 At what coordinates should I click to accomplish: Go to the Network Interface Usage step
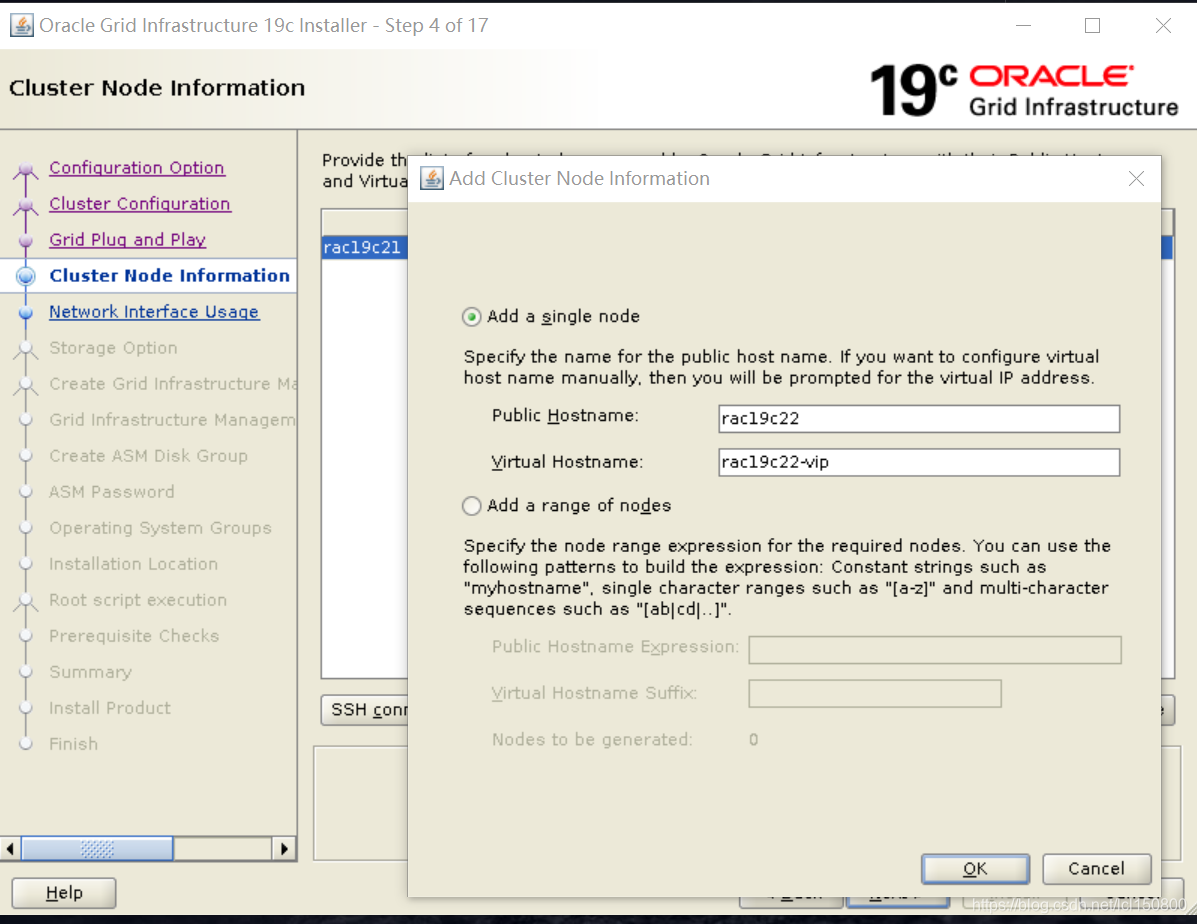(x=154, y=312)
